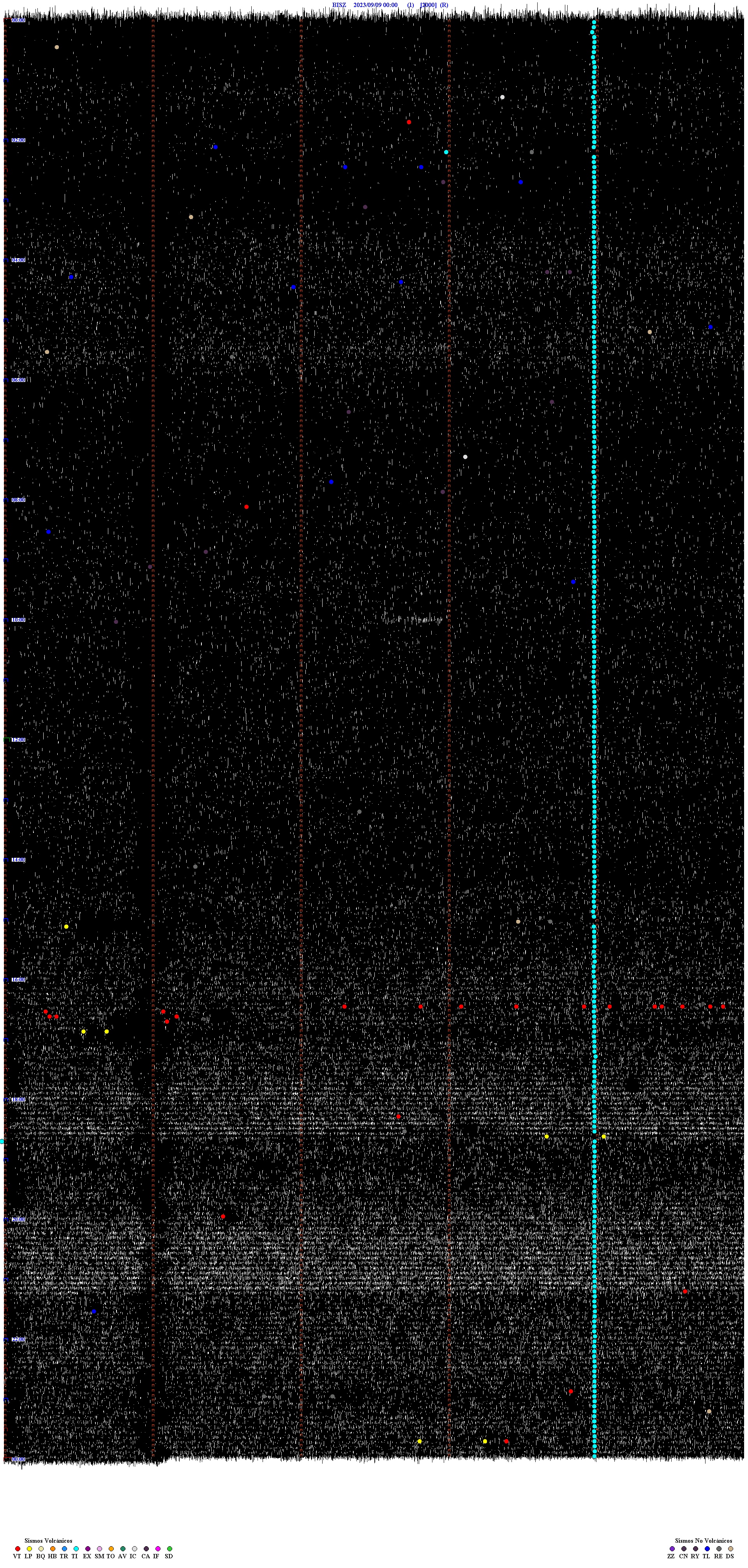Click the light gray IC legend swatch

(135, 1549)
